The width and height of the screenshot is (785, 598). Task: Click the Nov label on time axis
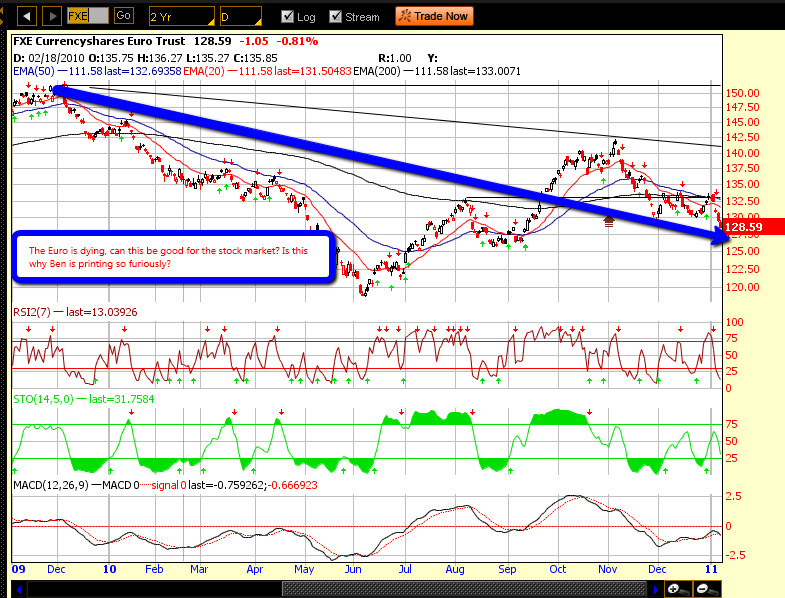click(607, 569)
